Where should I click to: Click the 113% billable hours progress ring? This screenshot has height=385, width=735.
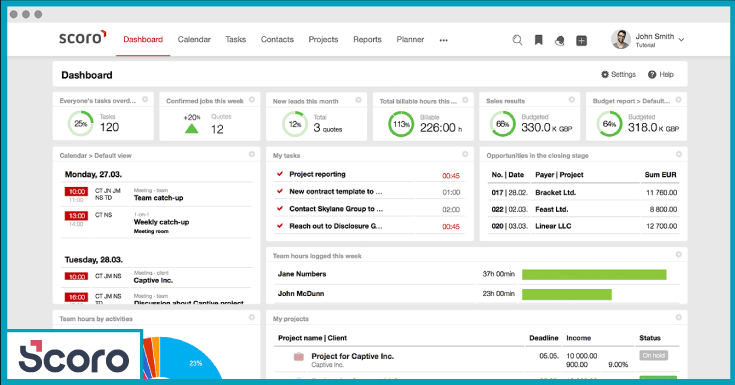[x=401, y=124]
